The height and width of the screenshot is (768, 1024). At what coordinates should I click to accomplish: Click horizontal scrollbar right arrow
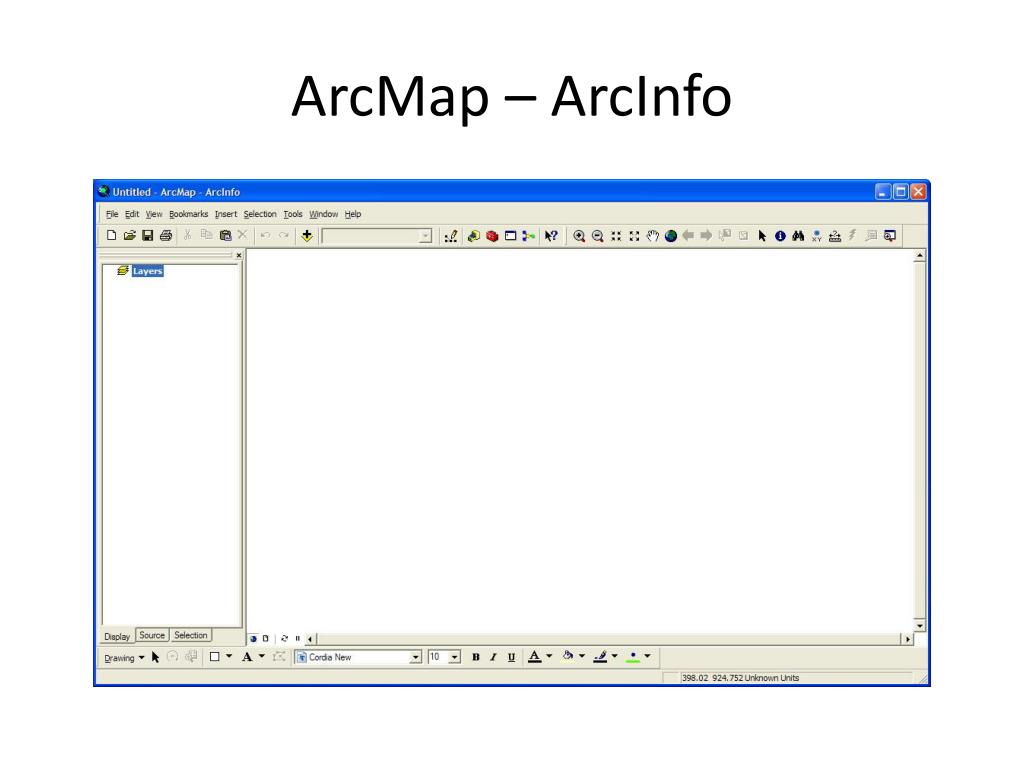coord(907,639)
